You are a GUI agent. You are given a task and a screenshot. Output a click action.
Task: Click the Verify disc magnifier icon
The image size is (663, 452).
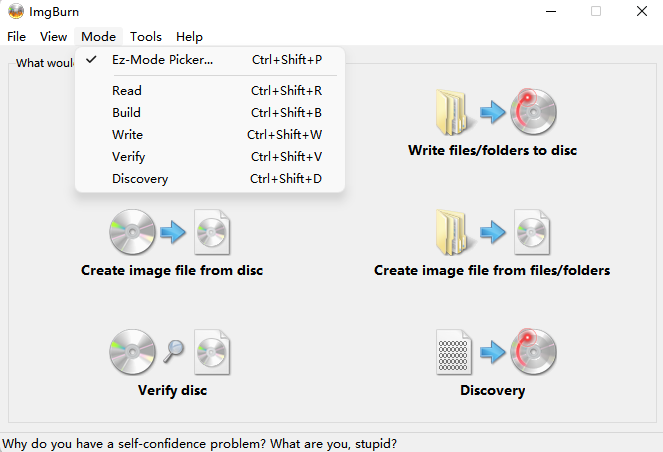point(171,352)
